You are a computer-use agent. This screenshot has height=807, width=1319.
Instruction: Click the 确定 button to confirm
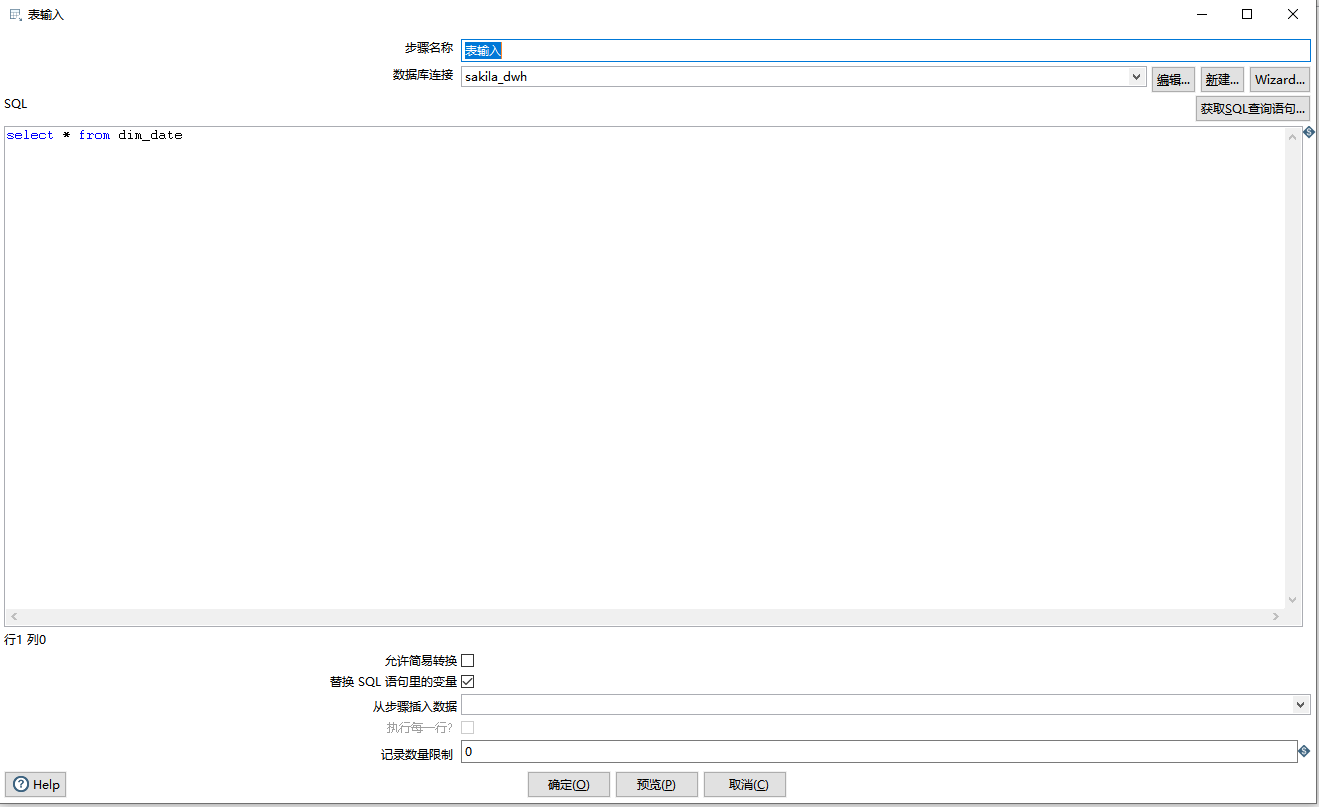click(568, 784)
